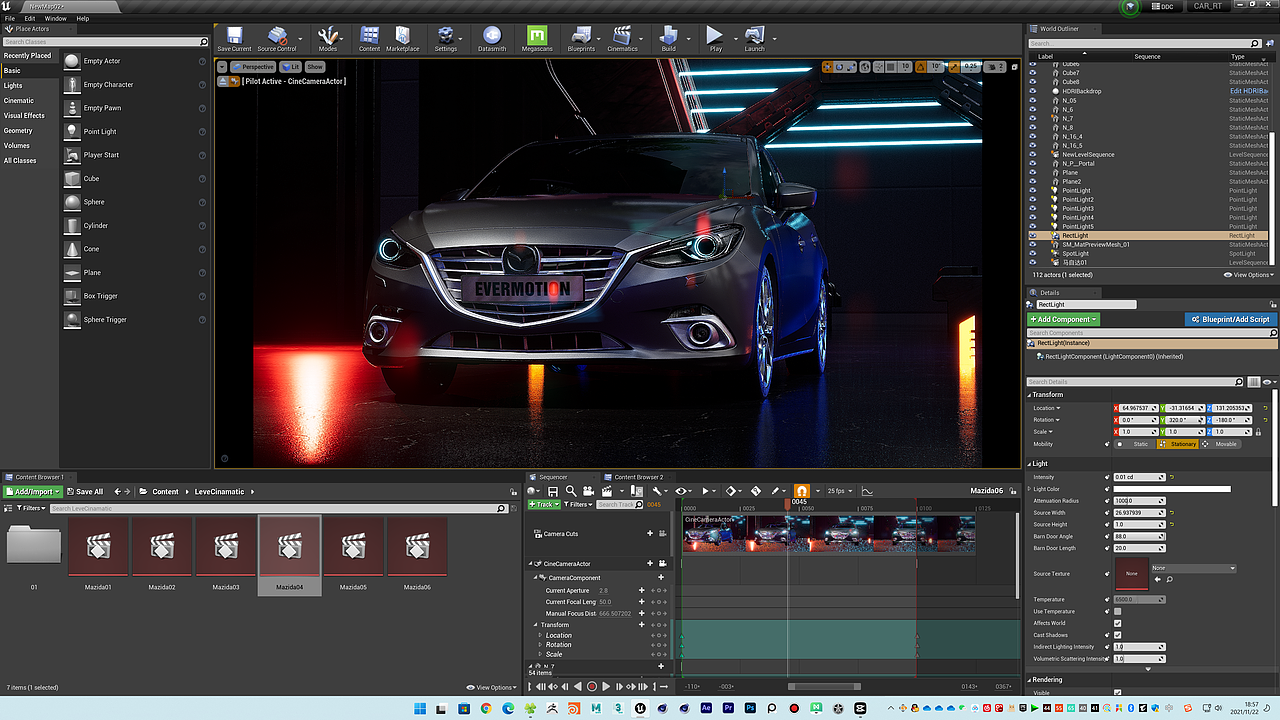Enable the Use Temperature checkbox
Image resolution: width=1280 pixels, height=720 pixels.
(1117, 611)
